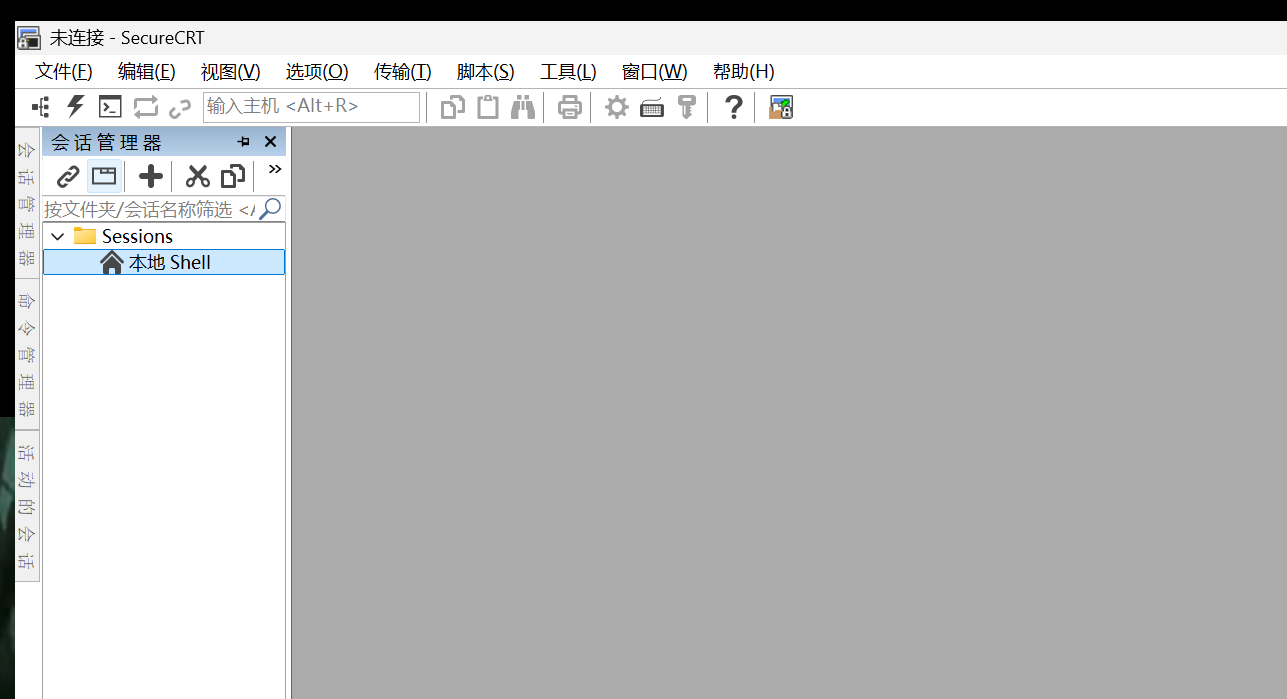Expand the session manager overflow chevron

click(x=273, y=170)
